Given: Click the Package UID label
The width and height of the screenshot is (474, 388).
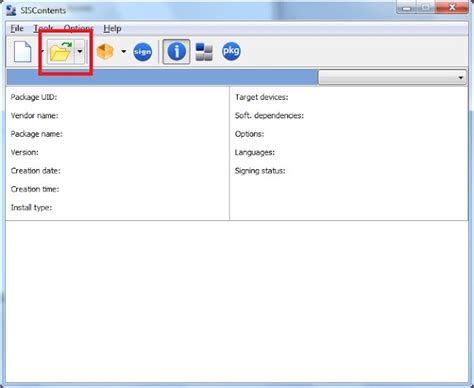Looking at the screenshot, I should coord(34,97).
